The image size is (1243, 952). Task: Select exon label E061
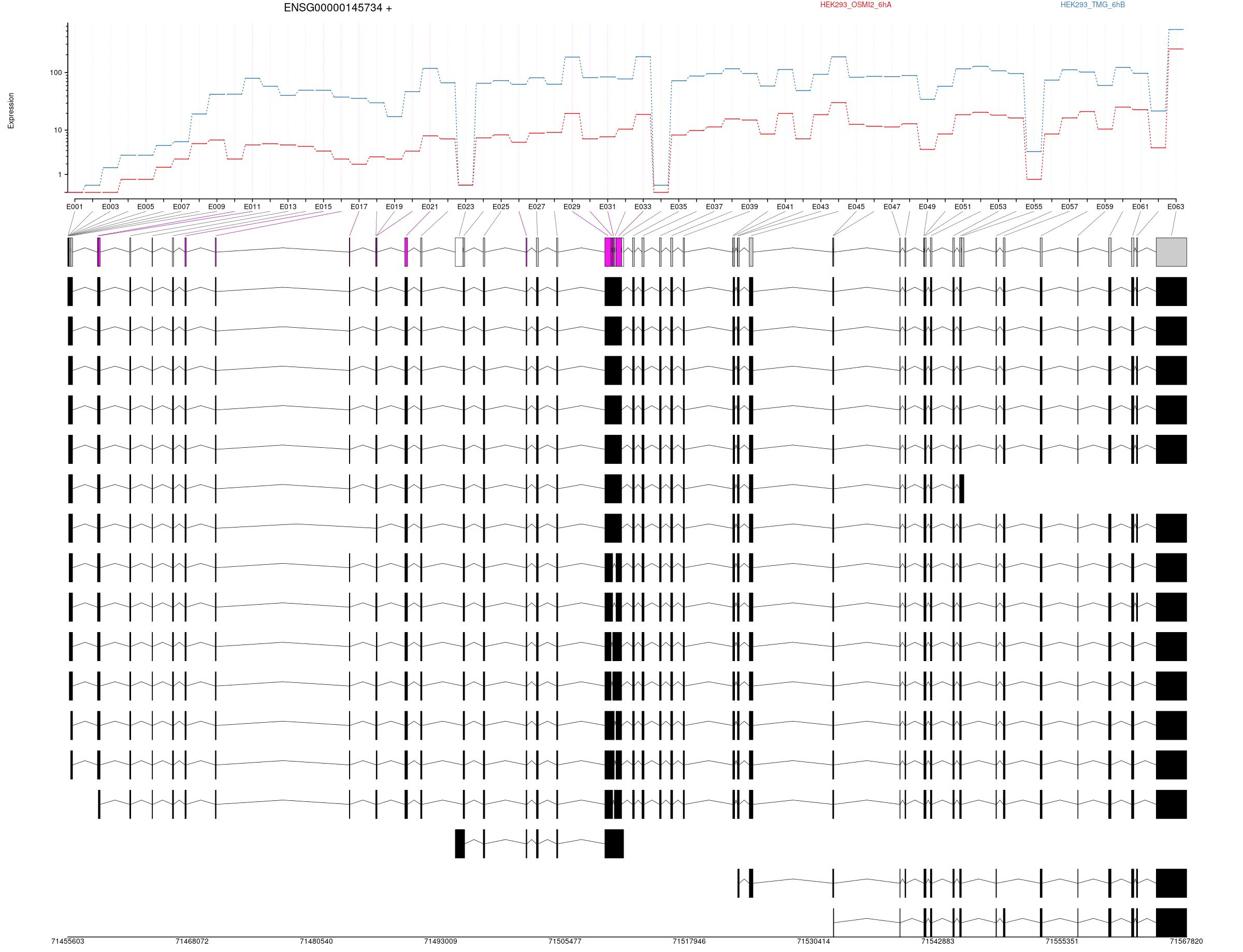(x=1140, y=207)
